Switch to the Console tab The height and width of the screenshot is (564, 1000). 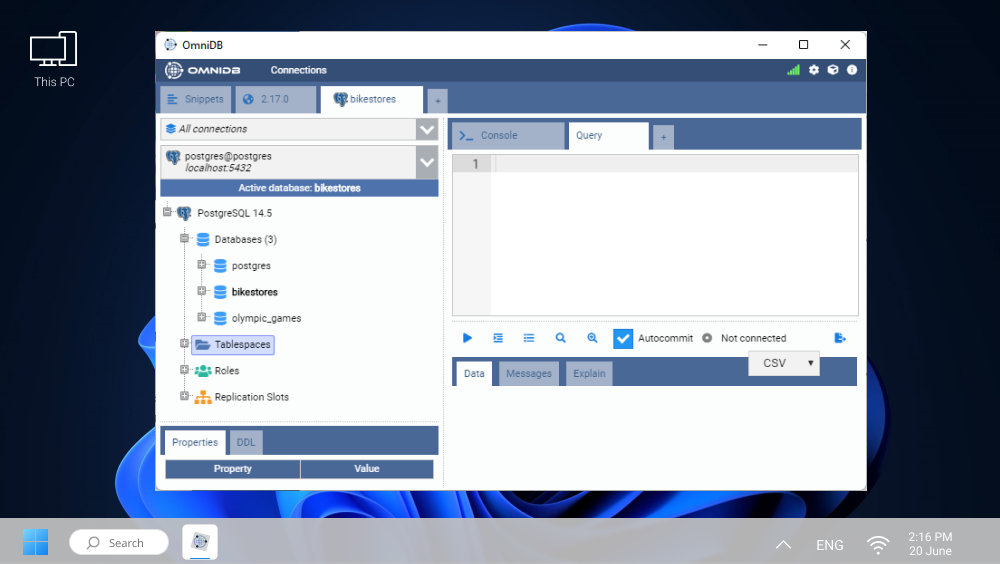[508, 136]
